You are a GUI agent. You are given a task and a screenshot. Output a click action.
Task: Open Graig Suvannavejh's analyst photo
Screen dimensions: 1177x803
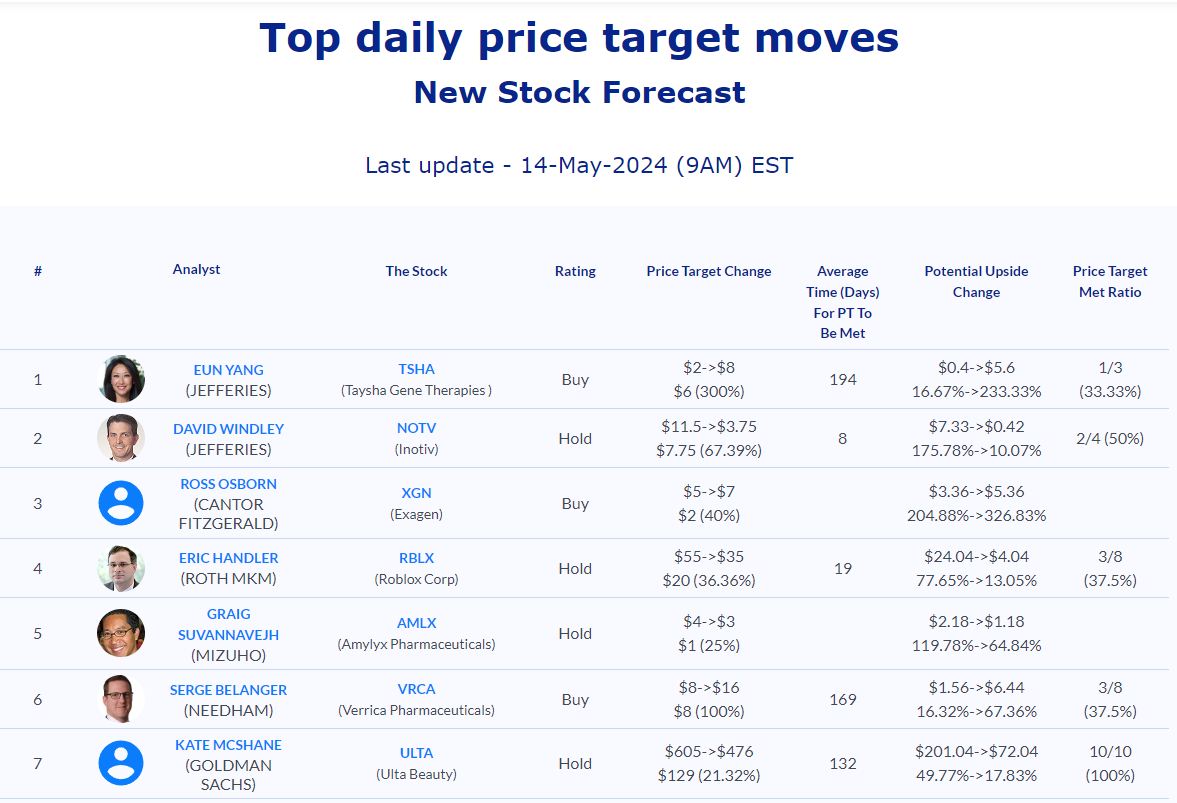coord(121,633)
